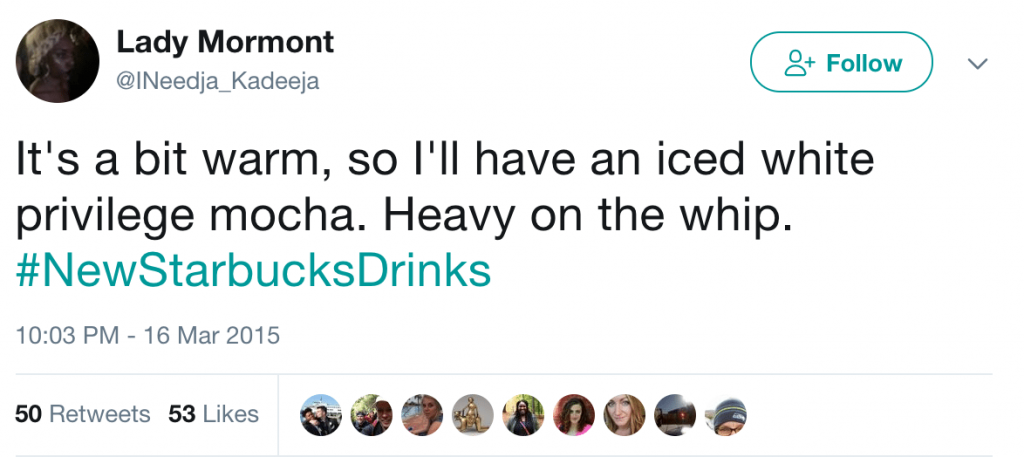Click the Follow button

click(x=841, y=62)
